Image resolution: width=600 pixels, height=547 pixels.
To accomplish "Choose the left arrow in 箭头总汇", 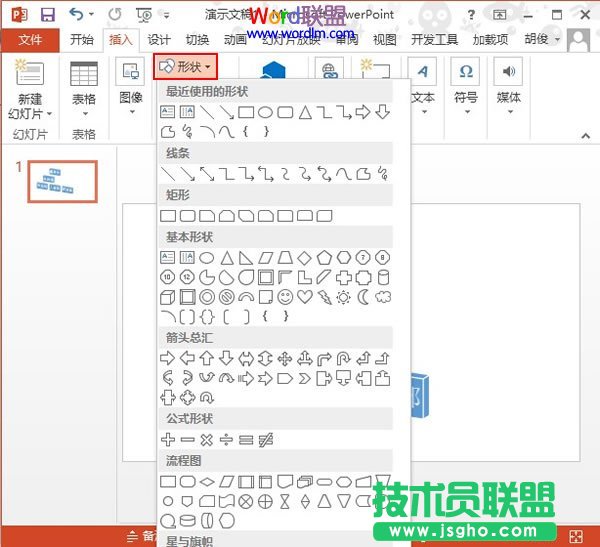I will pos(187,358).
